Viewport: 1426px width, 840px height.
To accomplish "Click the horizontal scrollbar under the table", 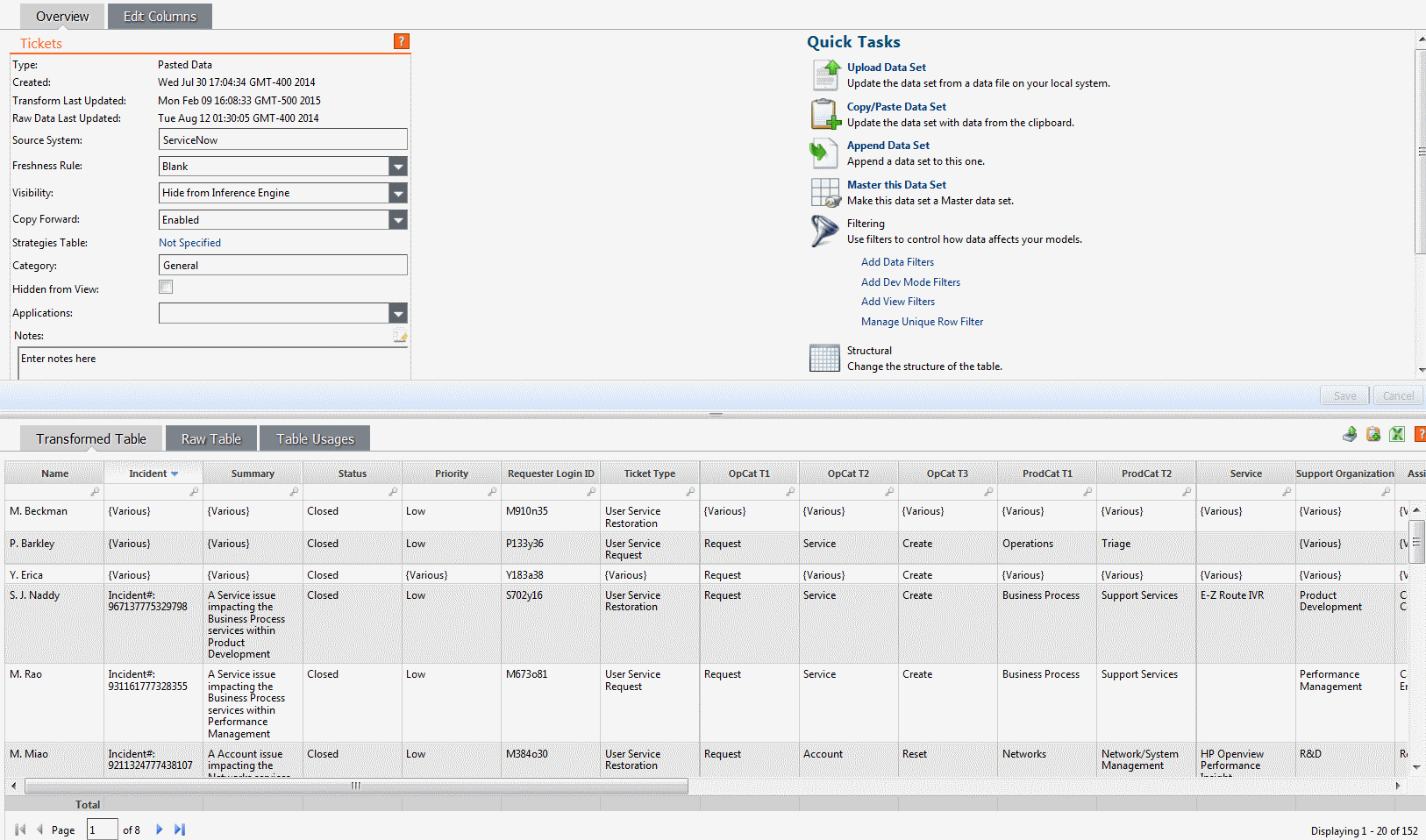I will pos(356,786).
